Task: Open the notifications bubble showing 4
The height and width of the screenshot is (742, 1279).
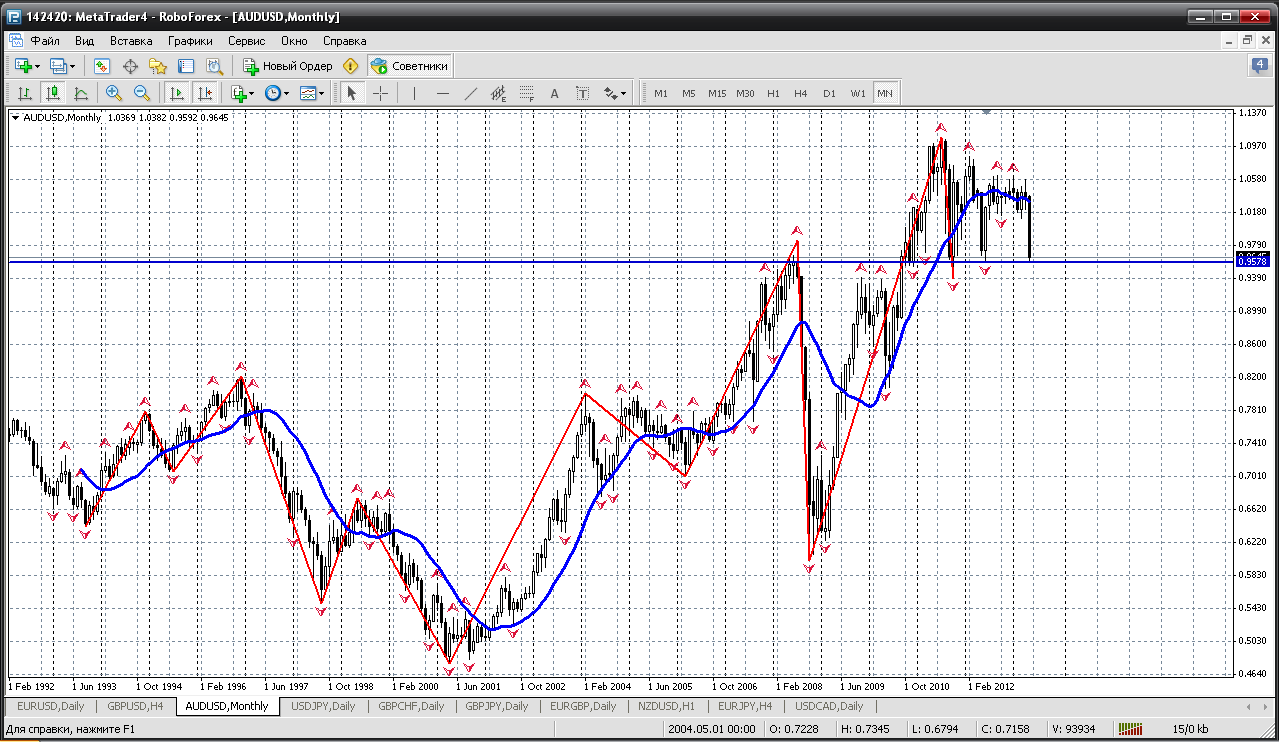Action: 1260,66
